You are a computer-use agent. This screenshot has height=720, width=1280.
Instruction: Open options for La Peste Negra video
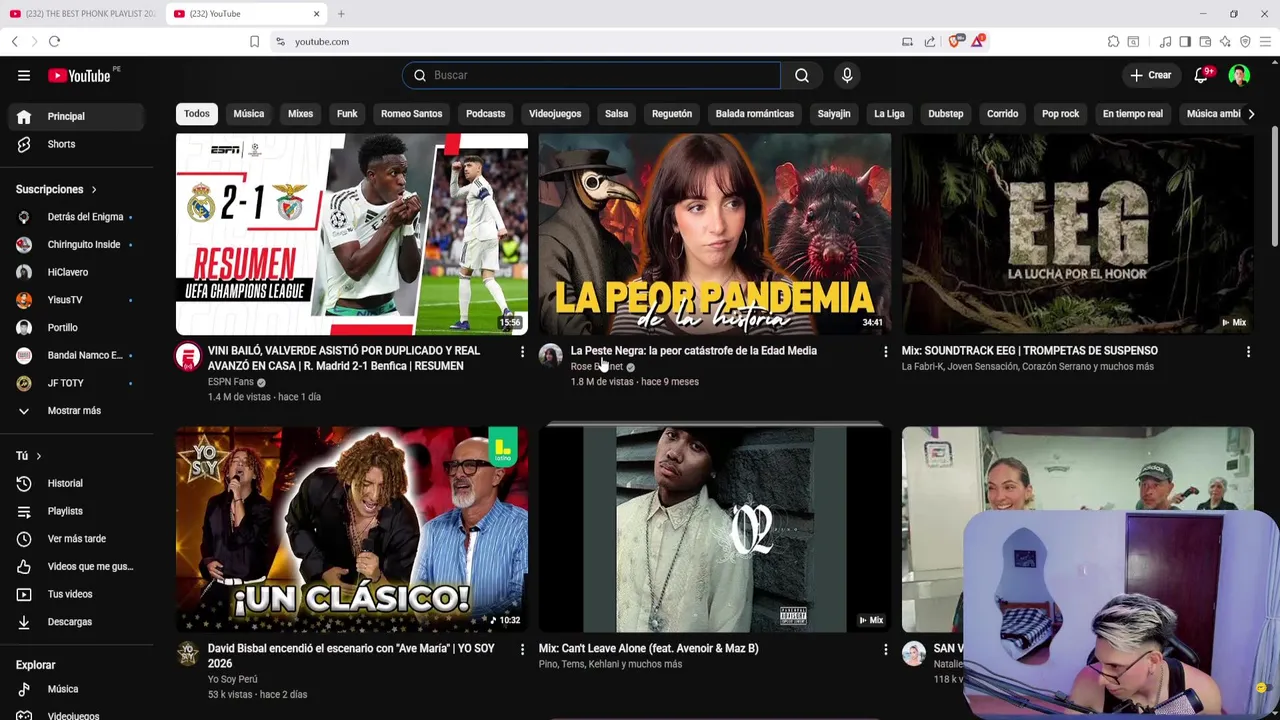[x=885, y=352]
